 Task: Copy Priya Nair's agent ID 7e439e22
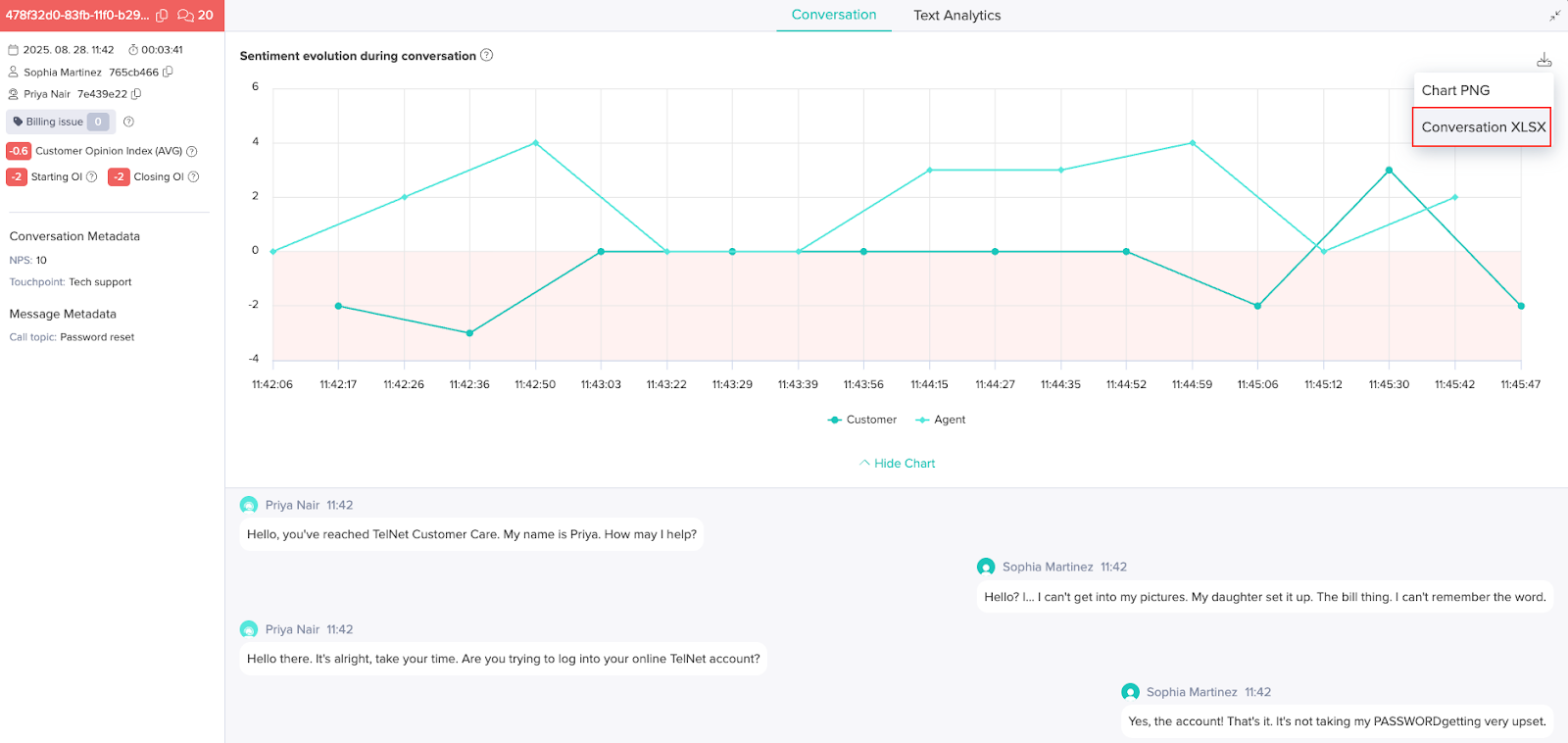[x=136, y=94]
